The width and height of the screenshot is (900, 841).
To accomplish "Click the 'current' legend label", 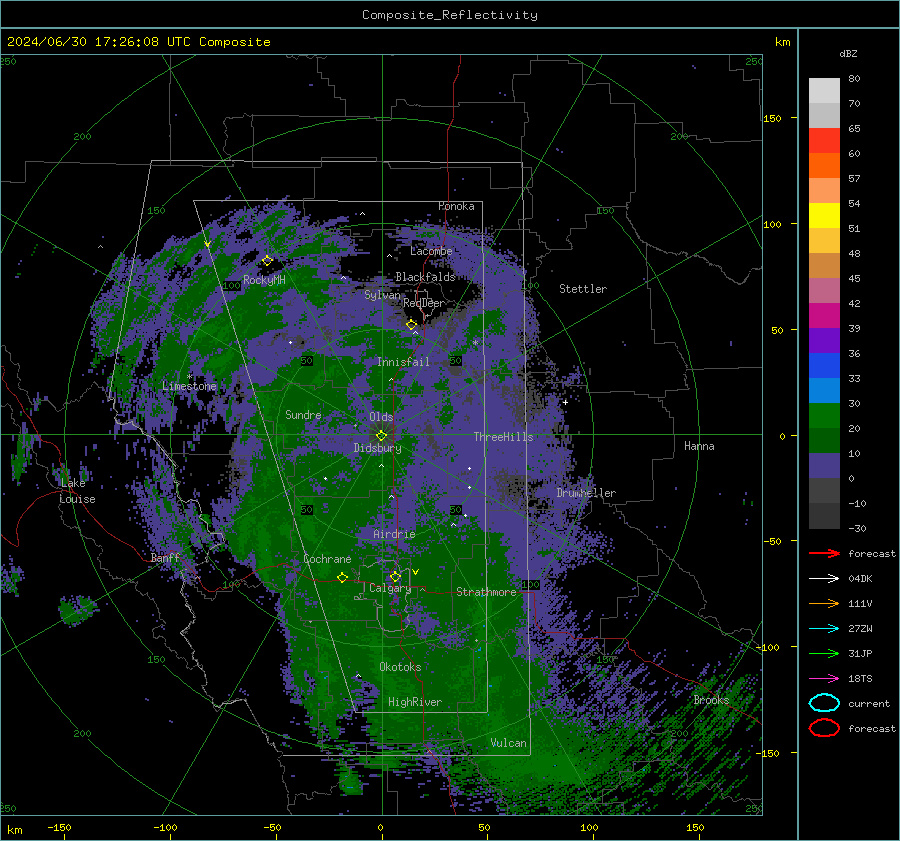I will click(x=869, y=703).
